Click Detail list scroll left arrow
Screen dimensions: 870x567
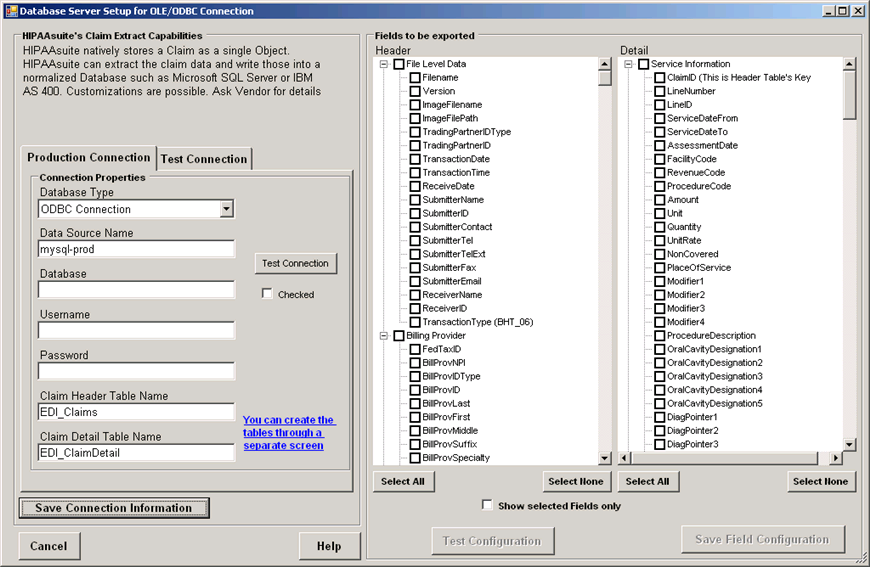(624, 458)
